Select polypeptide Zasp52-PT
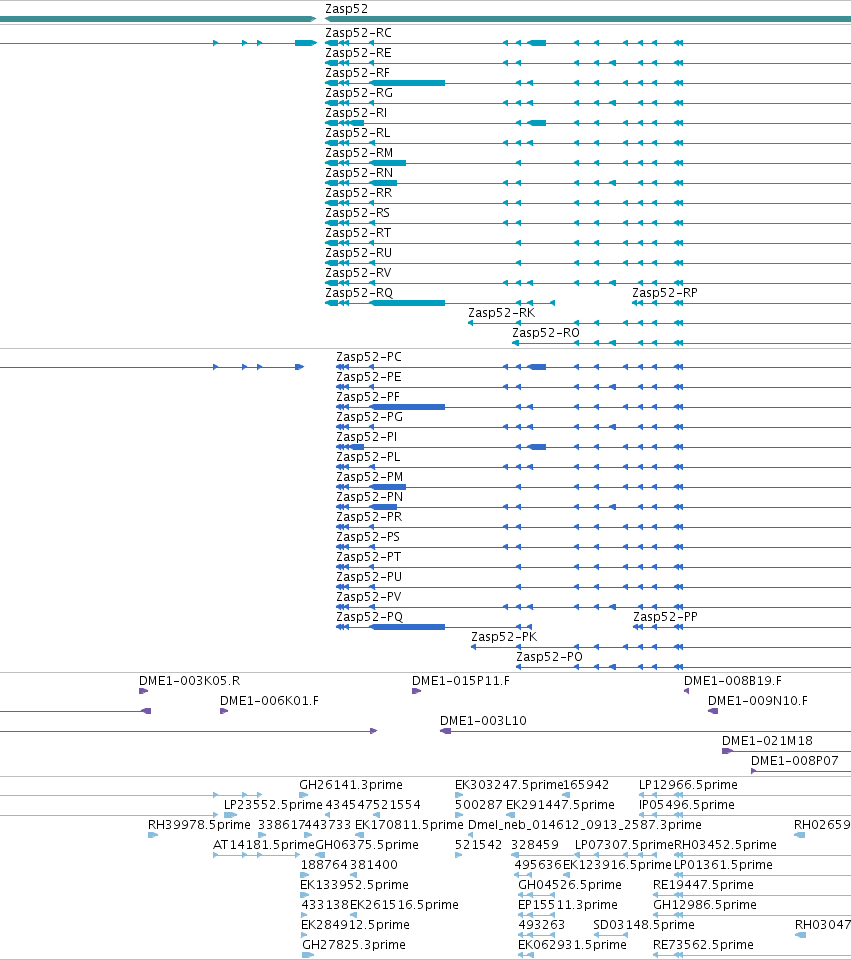Image resolution: width=851 pixels, height=960 pixels. [369, 557]
